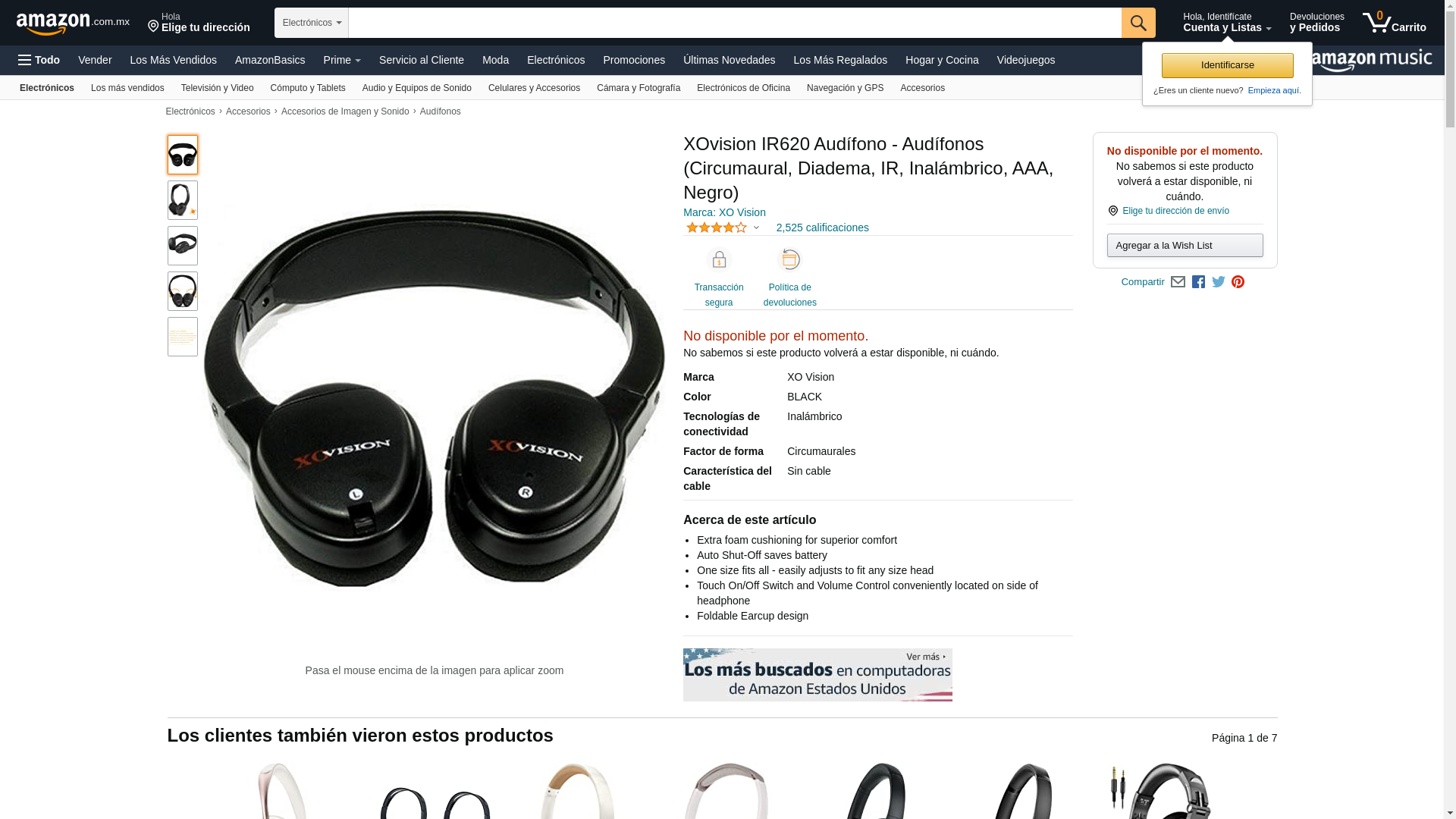Image resolution: width=1456 pixels, height=819 pixels.
Task: Expand the Prime menu
Action: tap(342, 60)
